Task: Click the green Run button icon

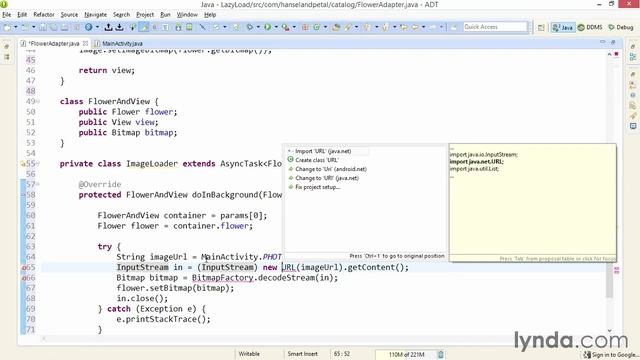Action: pyautogui.click(x=267, y=27)
